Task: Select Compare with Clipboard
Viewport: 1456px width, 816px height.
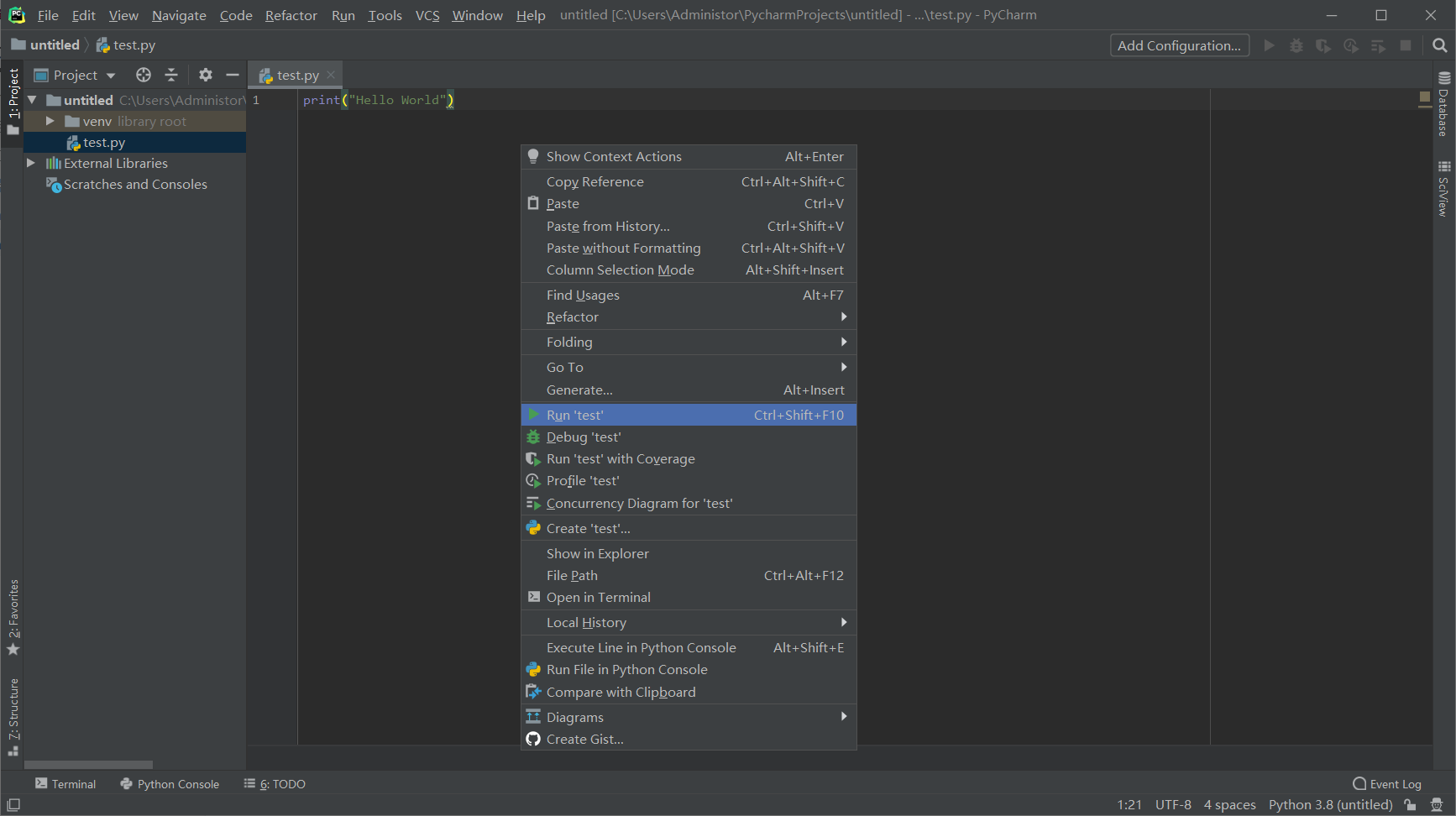Action: [689, 692]
